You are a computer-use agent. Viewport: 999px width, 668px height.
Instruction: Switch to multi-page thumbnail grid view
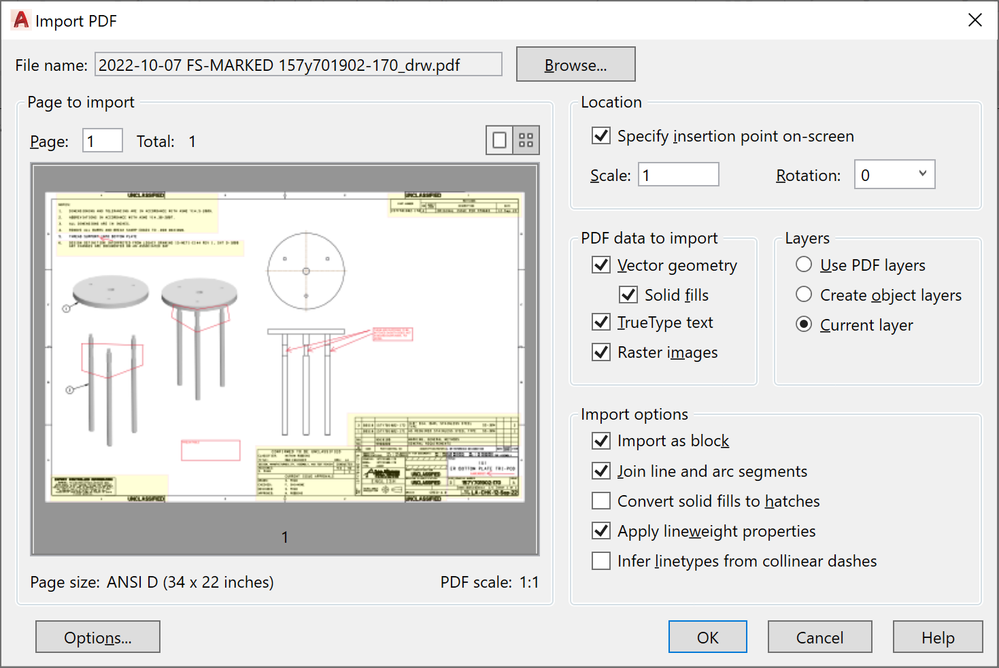click(526, 141)
